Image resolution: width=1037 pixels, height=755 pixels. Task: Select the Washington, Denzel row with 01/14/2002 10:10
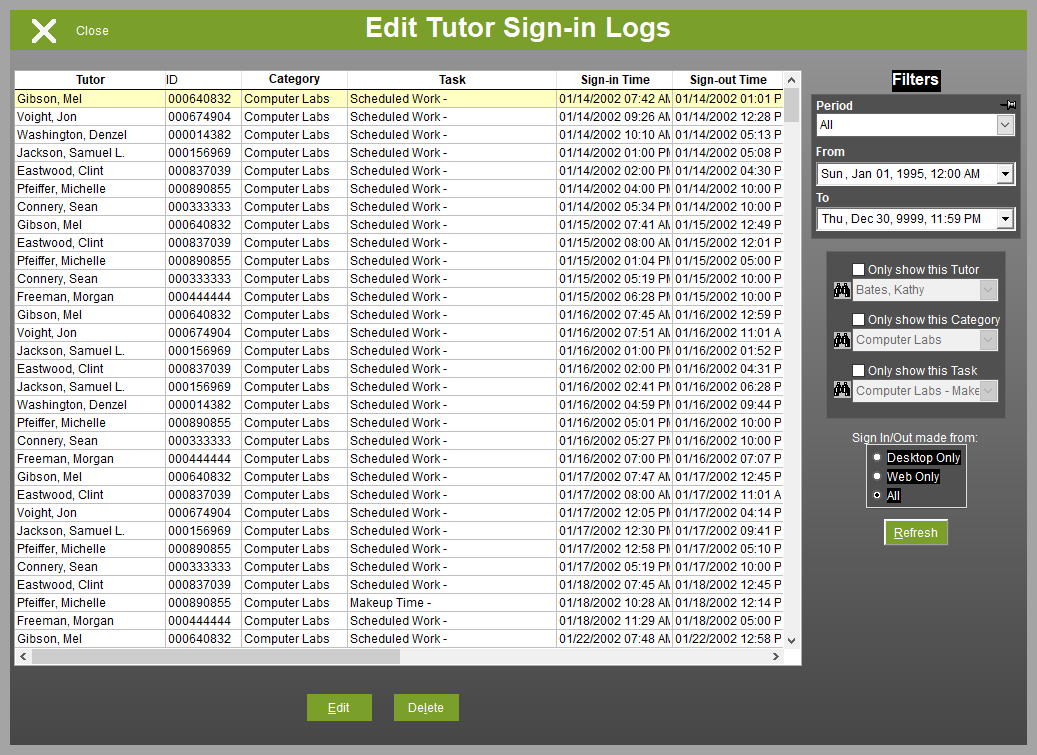point(399,135)
